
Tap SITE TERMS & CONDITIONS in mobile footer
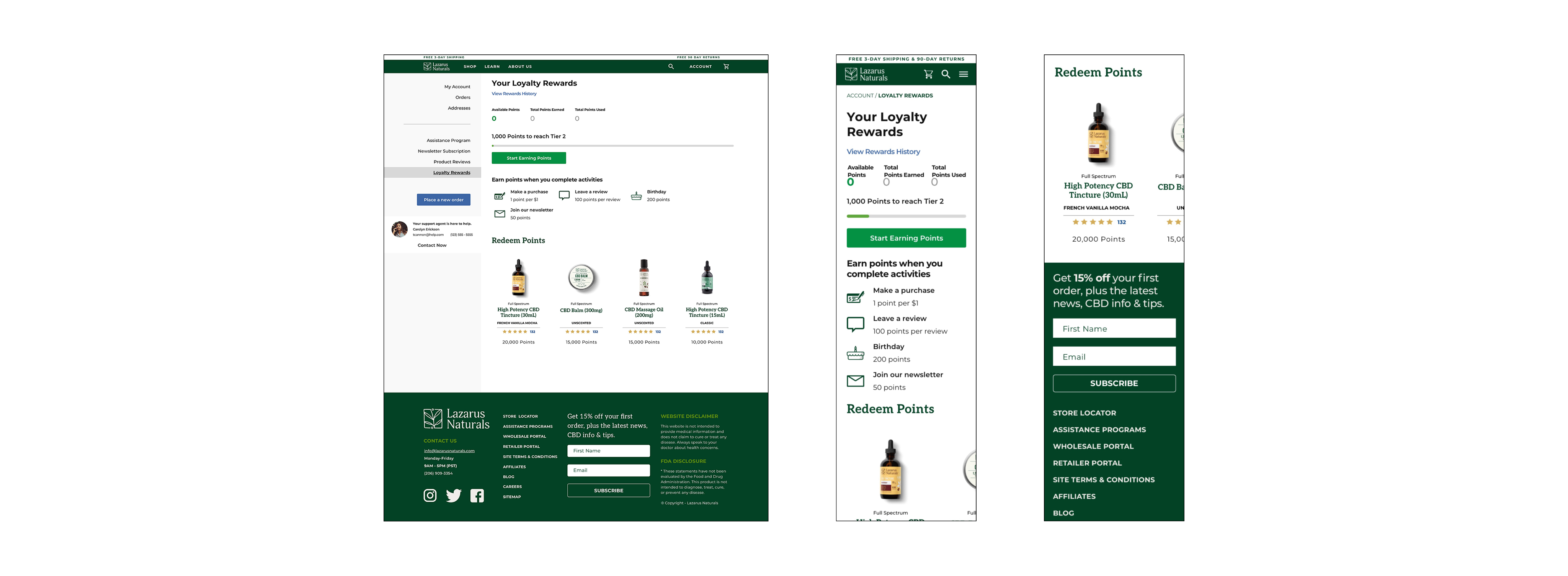[x=1104, y=480]
